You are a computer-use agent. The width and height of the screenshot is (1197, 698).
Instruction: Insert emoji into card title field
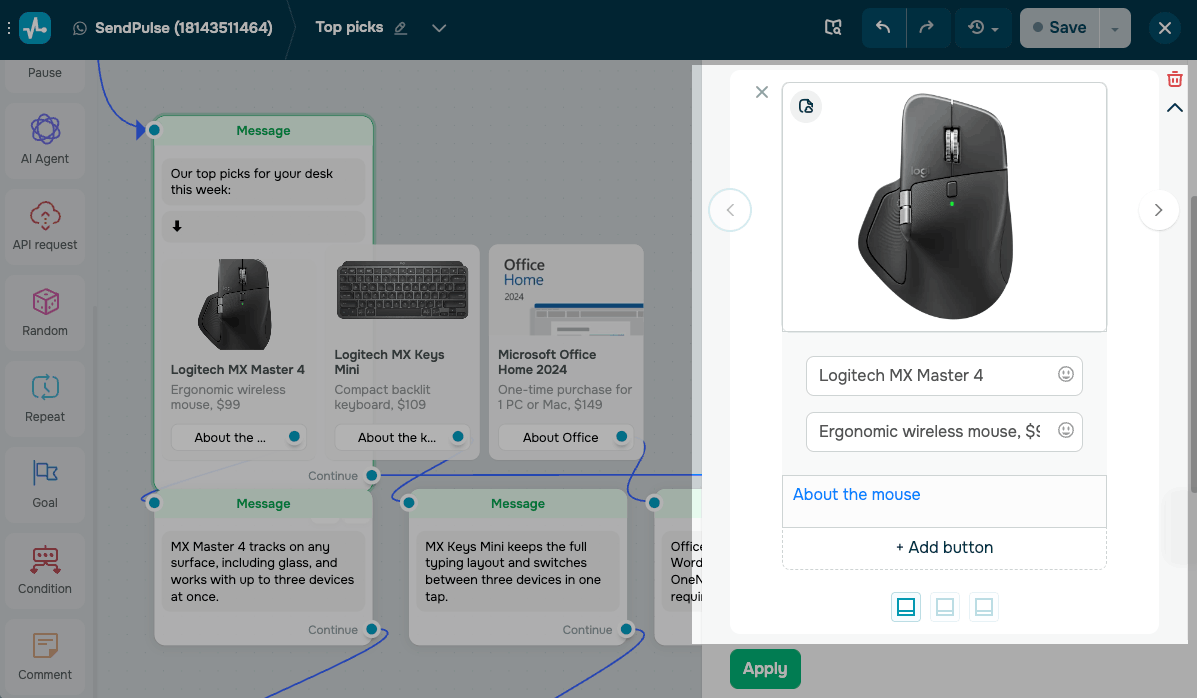[1066, 374]
